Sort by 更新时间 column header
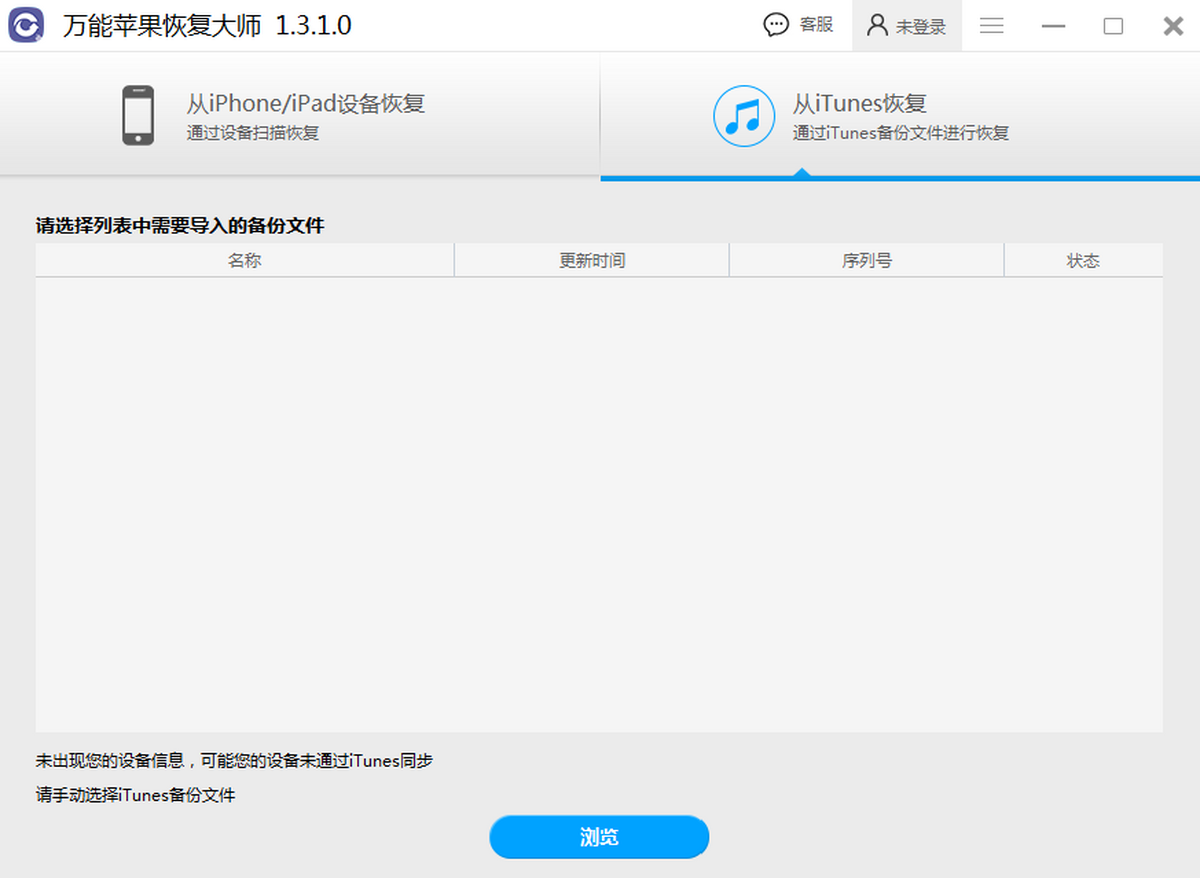Image resolution: width=1200 pixels, height=878 pixels. (592, 261)
